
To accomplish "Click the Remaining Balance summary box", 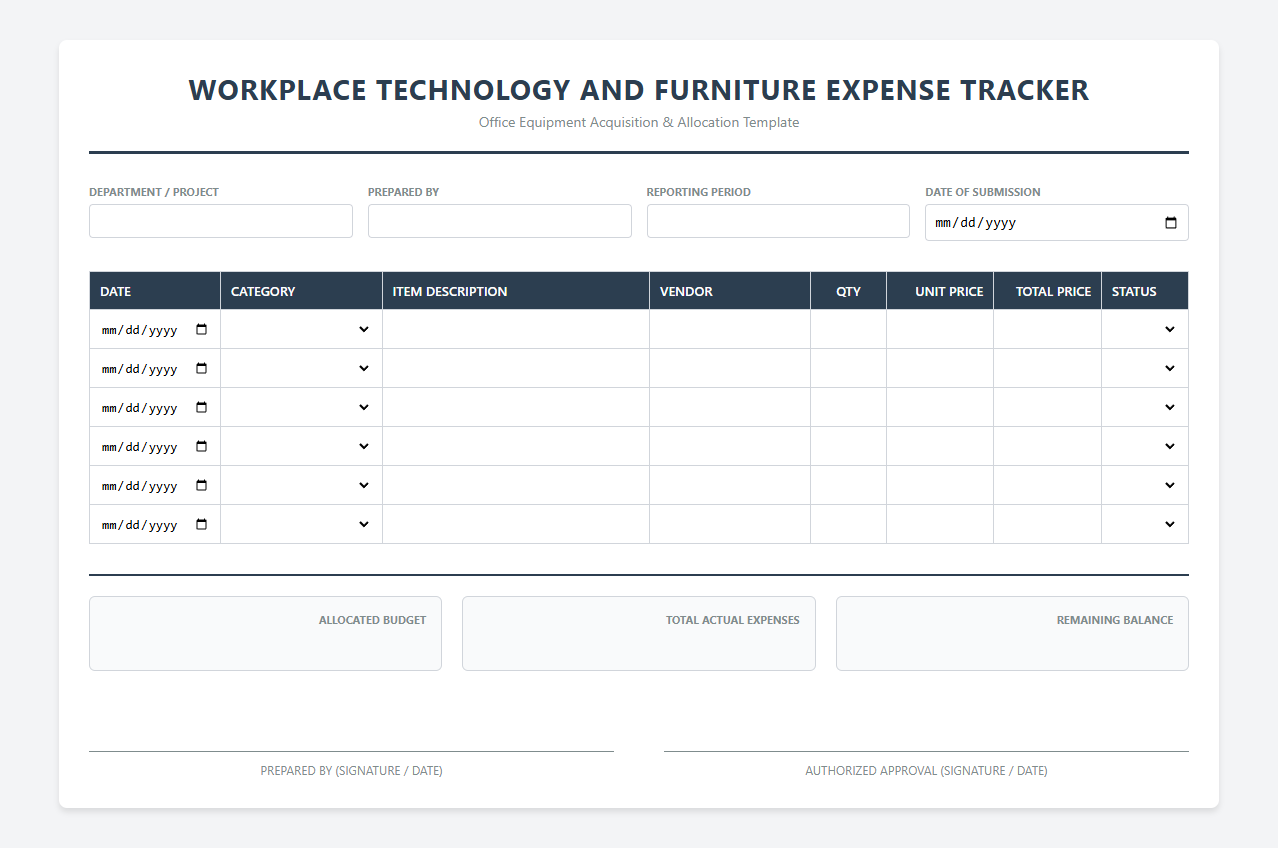I will pos(1012,633).
